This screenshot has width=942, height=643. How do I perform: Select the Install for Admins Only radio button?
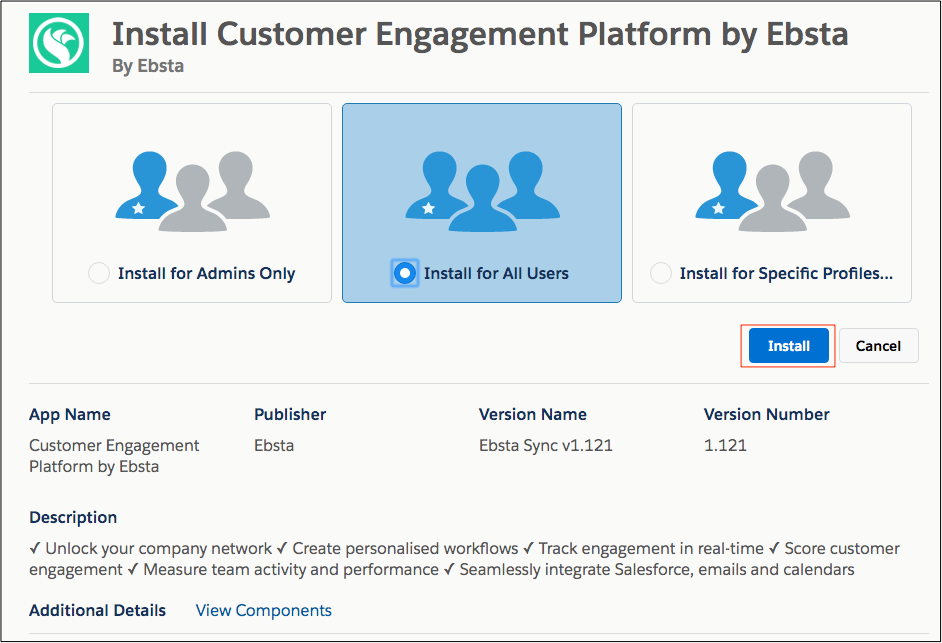tap(99, 273)
